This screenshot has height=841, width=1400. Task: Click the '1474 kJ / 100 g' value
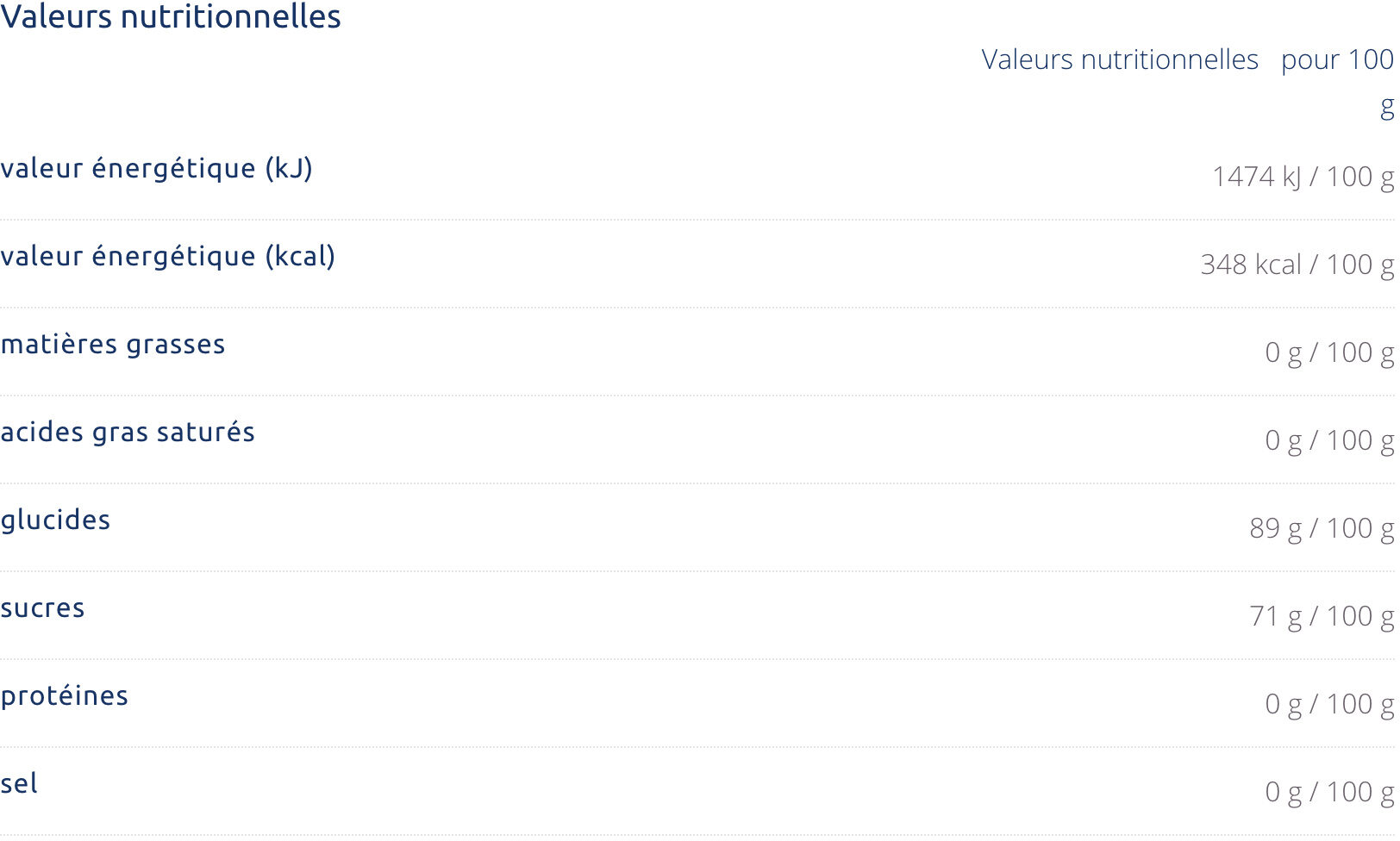[1303, 177]
